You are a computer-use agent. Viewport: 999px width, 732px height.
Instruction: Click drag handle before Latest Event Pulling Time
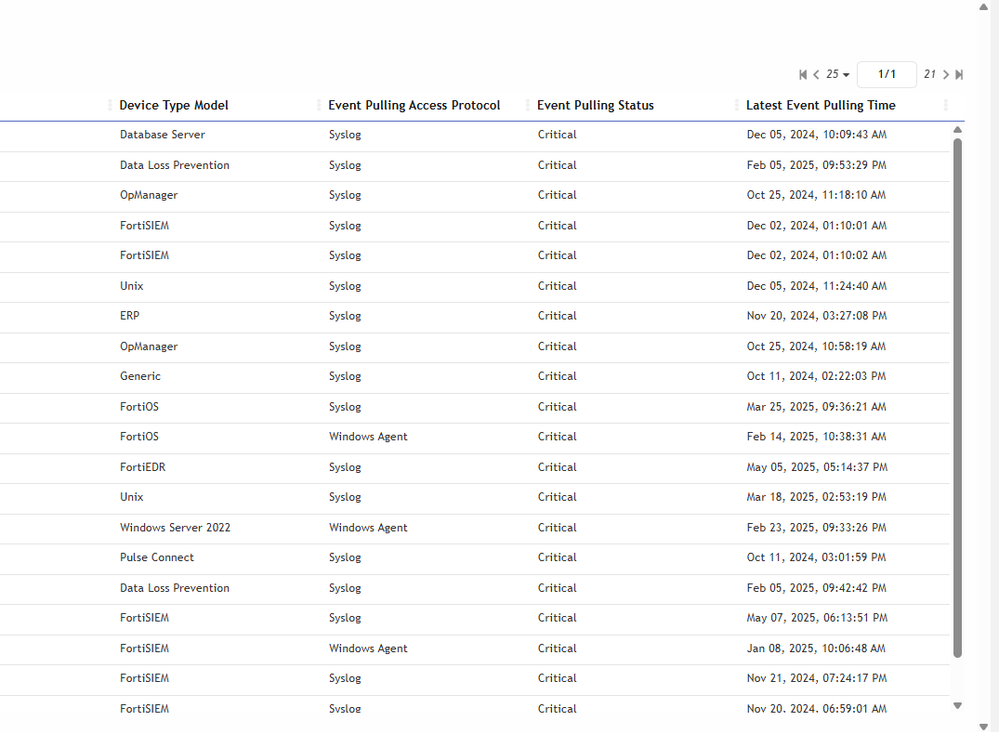tap(737, 106)
